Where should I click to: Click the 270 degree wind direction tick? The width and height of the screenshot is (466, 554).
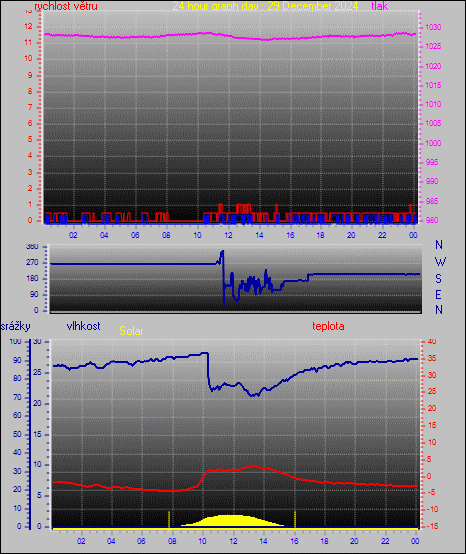(32, 263)
